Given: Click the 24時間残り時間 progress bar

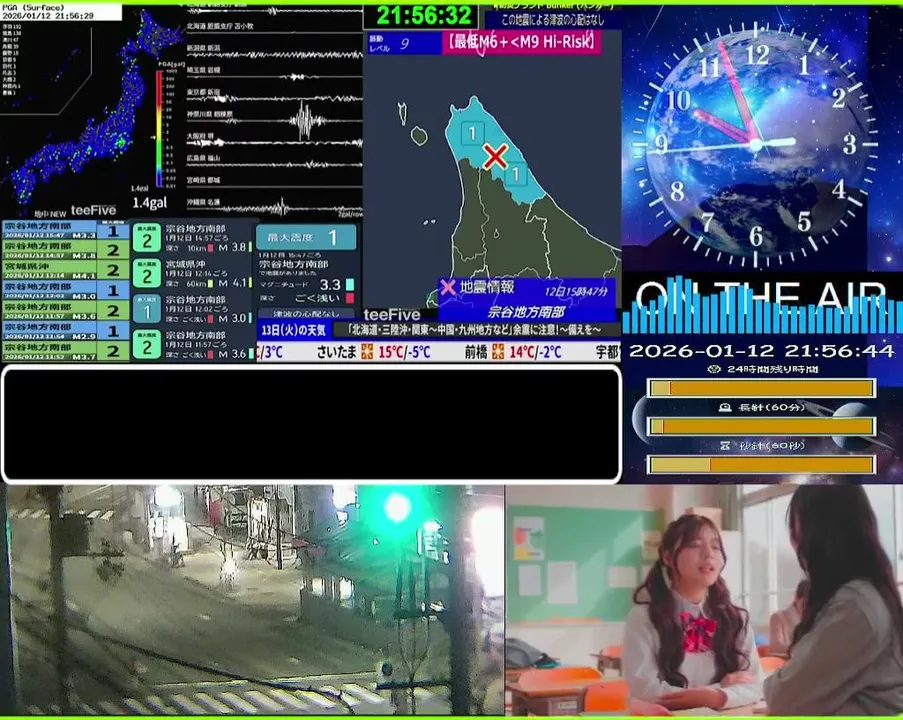Looking at the screenshot, I should click(x=762, y=388).
